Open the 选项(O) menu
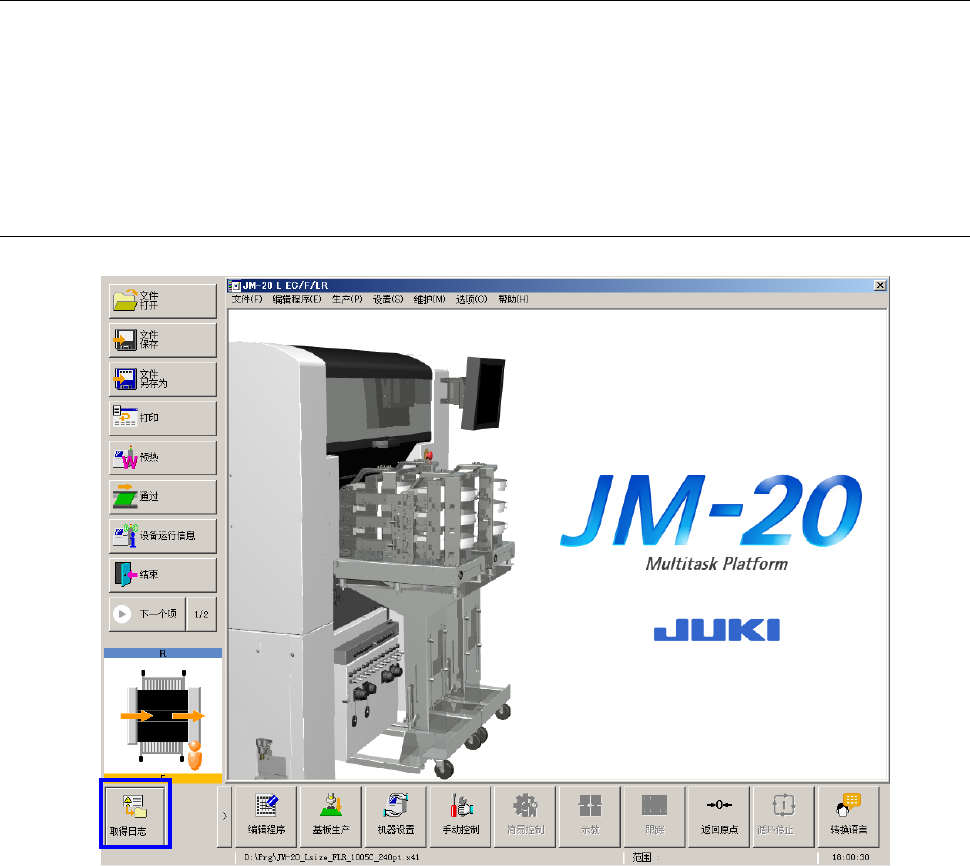This screenshot has width=970, height=866. coord(471,299)
